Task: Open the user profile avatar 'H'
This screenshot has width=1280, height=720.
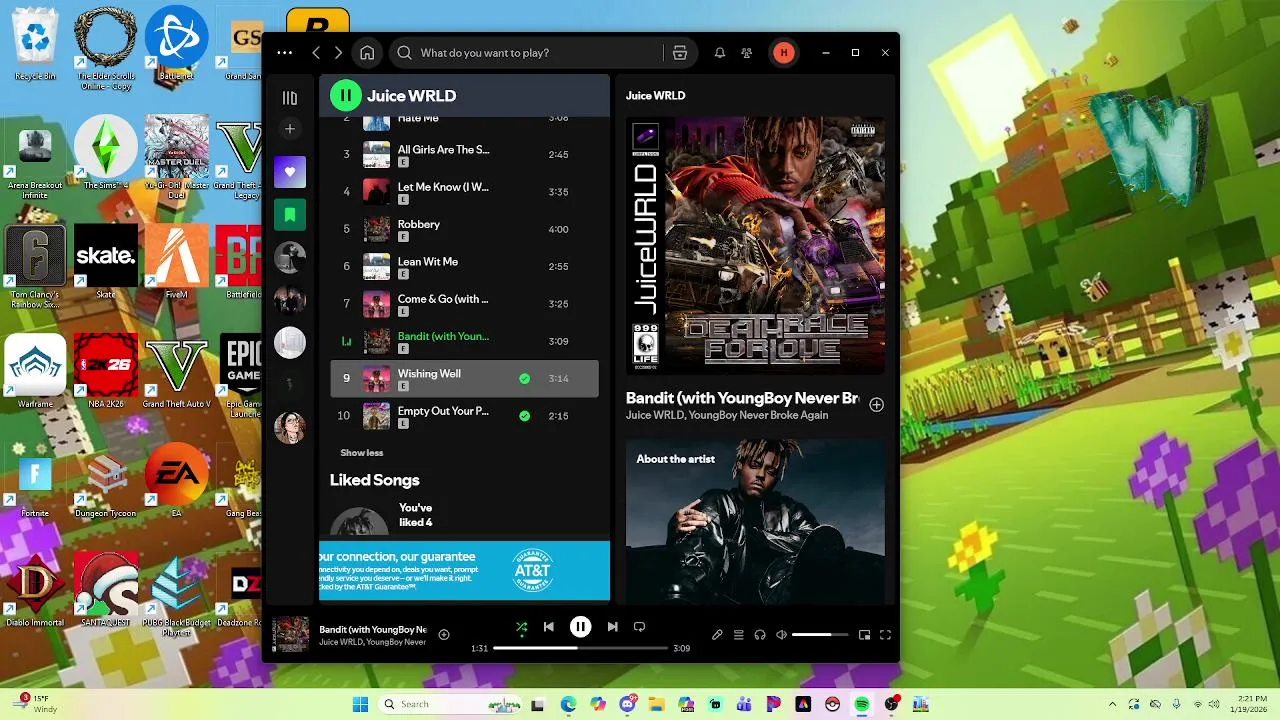Action: tap(783, 53)
